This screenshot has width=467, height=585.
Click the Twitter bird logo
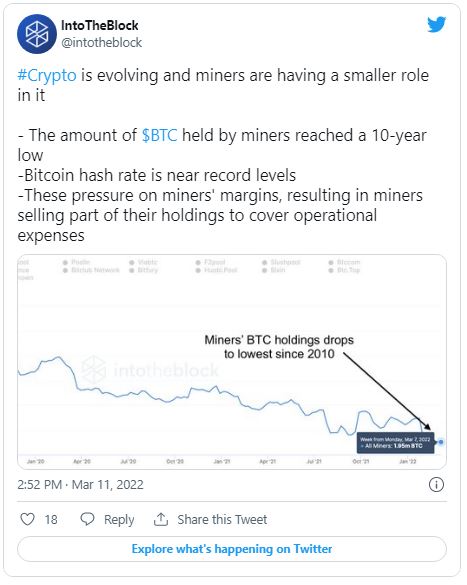[x=436, y=25]
